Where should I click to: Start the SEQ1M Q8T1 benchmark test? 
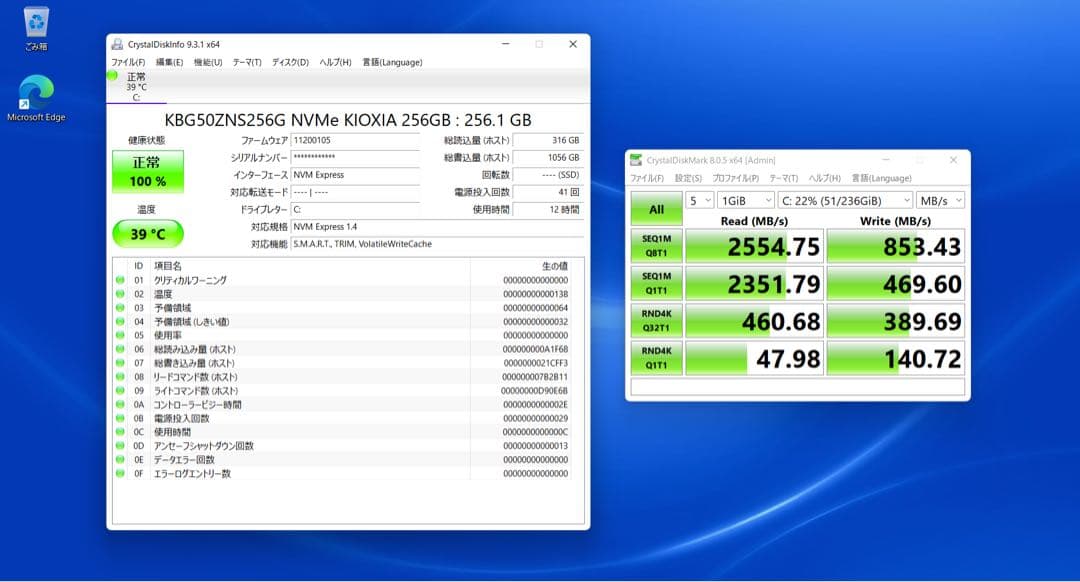tap(657, 245)
